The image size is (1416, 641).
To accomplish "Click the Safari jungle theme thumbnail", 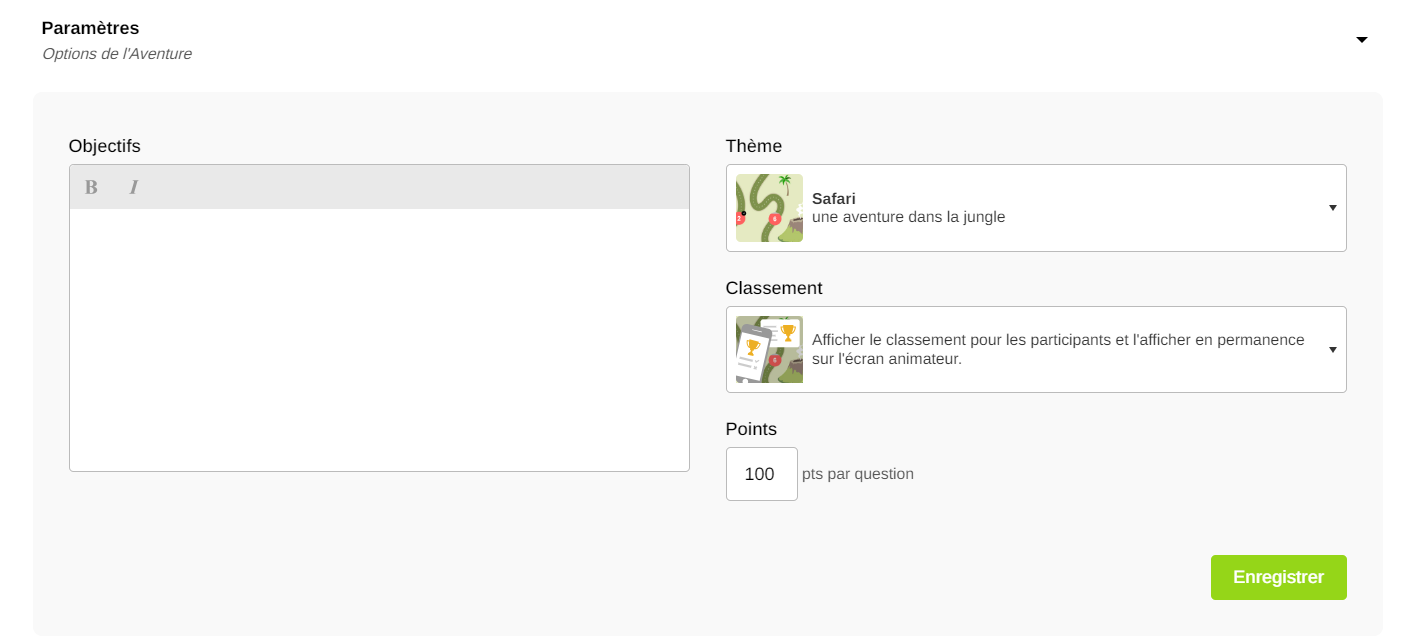I will pyautogui.click(x=769, y=208).
